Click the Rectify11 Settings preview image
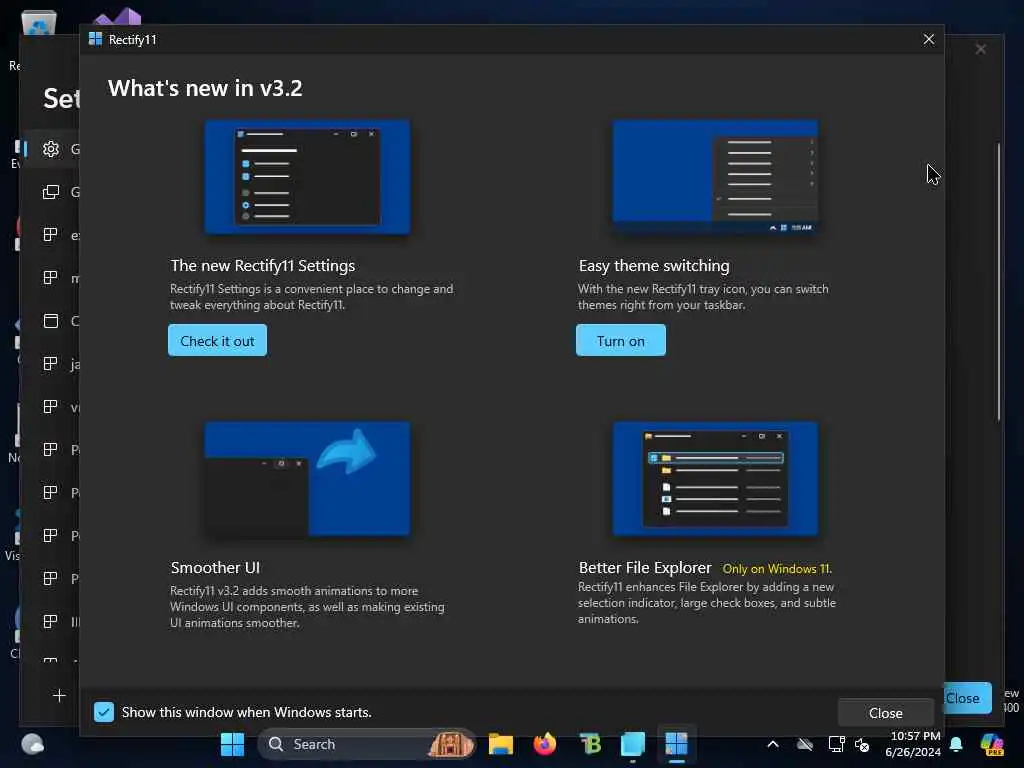 [308, 177]
